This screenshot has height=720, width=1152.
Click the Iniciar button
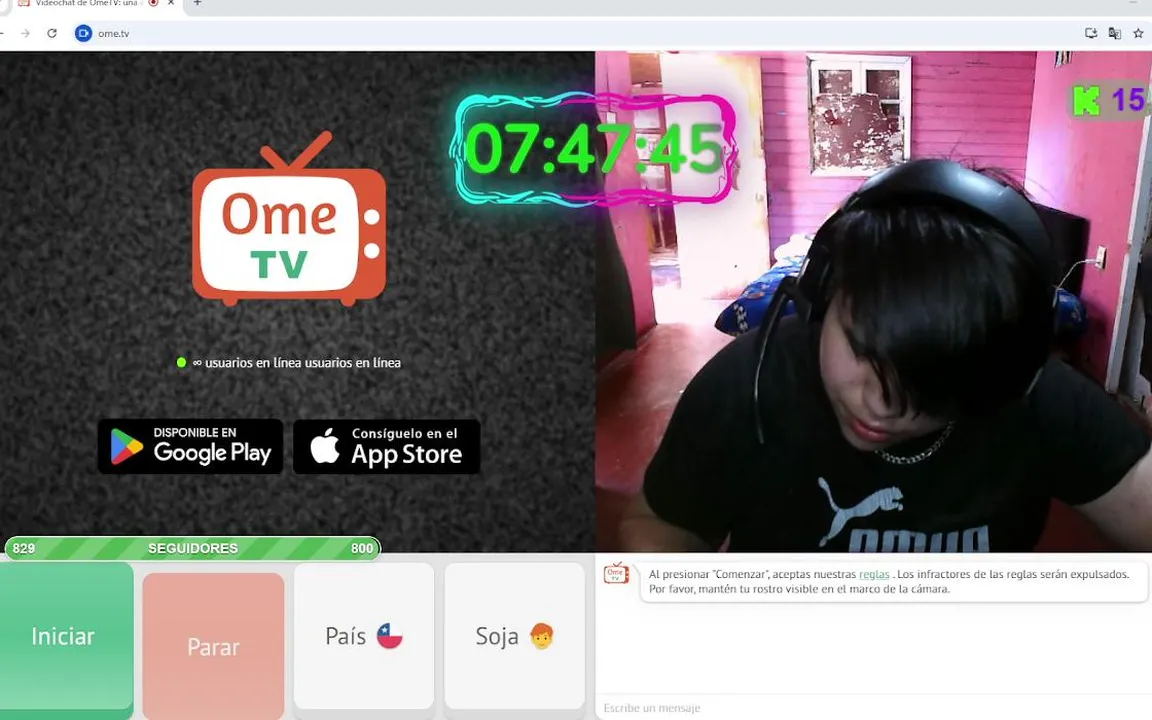(x=65, y=636)
